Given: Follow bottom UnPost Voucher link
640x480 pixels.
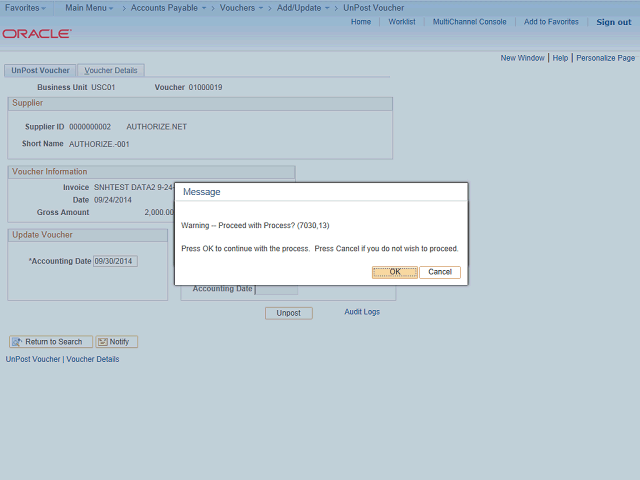Looking at the screenshot, I should point(33,359).
